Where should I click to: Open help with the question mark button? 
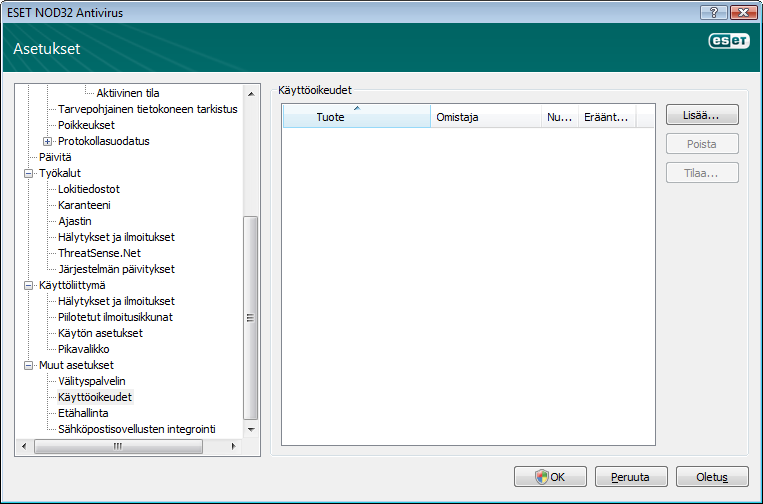coord(714,12)
